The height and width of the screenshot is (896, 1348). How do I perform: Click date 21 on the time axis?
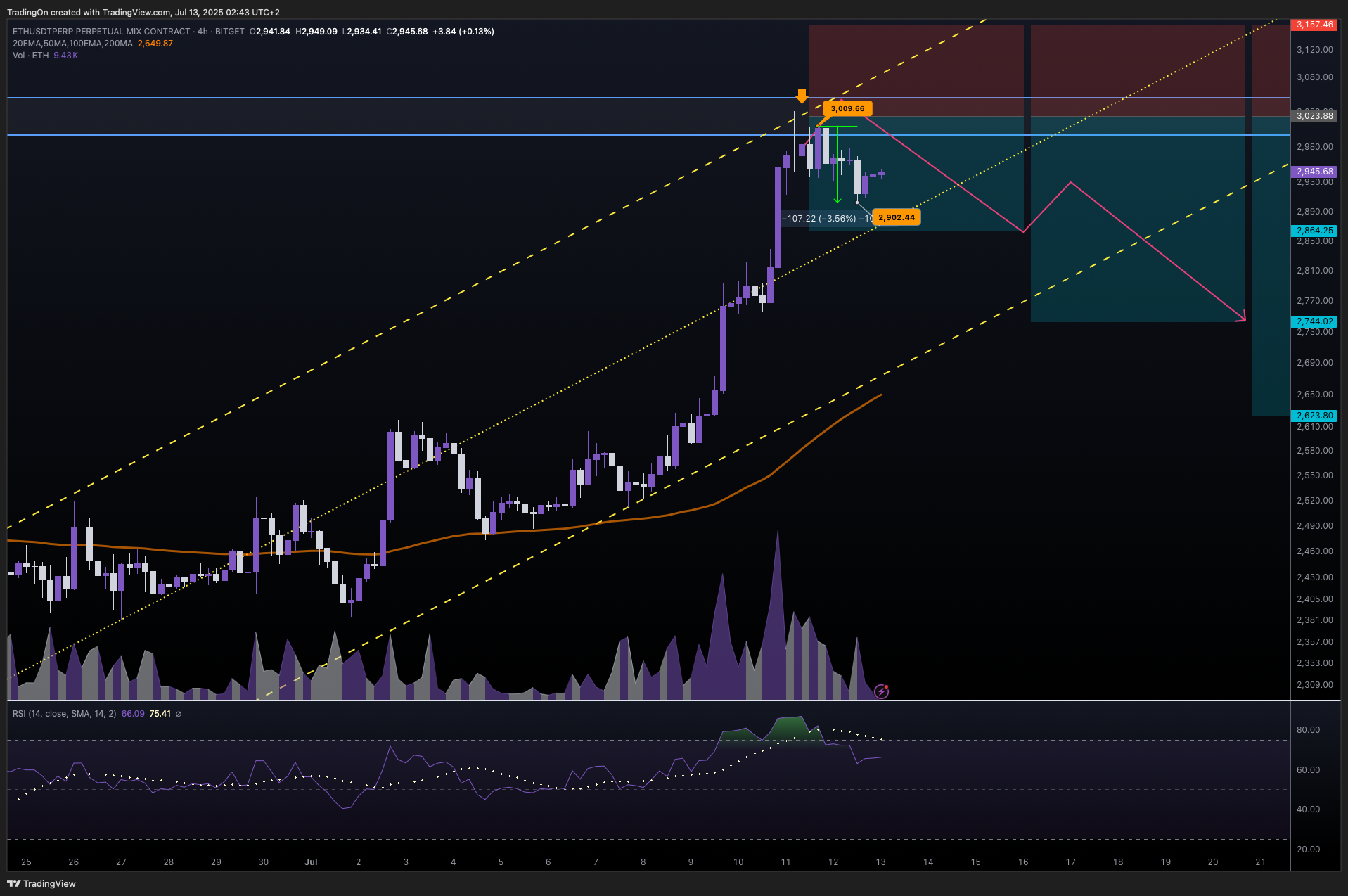[1260, 862]
